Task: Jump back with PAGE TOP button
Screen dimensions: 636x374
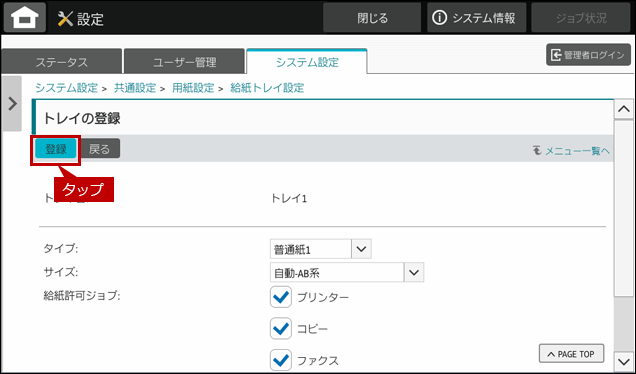Action: click(x=571, y=354)
